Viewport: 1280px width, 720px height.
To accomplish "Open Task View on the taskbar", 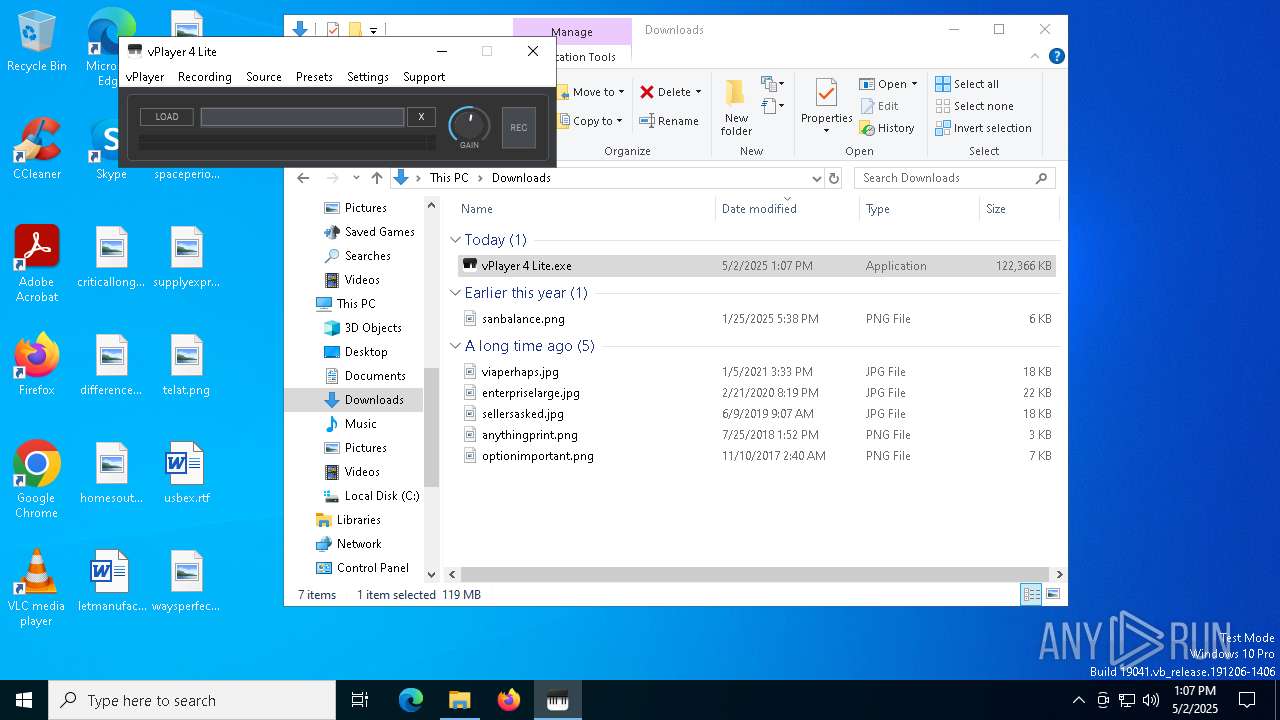I will [360, 700].
